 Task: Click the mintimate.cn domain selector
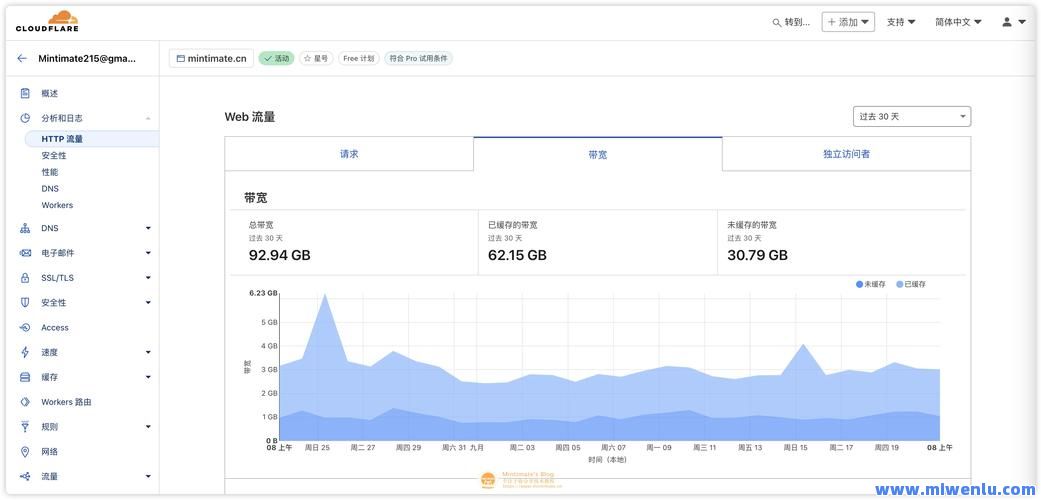click(211, 58)
